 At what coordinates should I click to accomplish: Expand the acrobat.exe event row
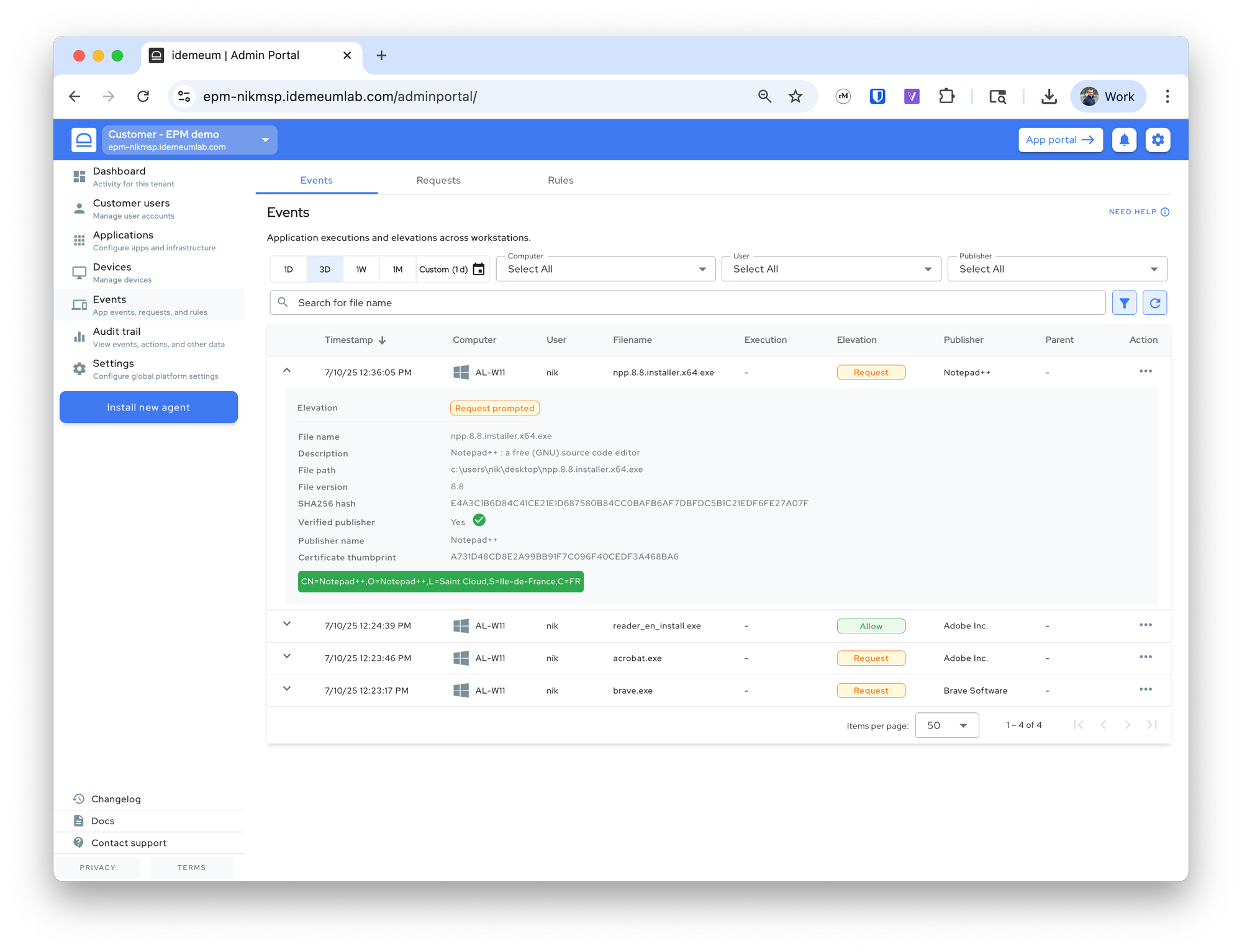coord(287,656)
